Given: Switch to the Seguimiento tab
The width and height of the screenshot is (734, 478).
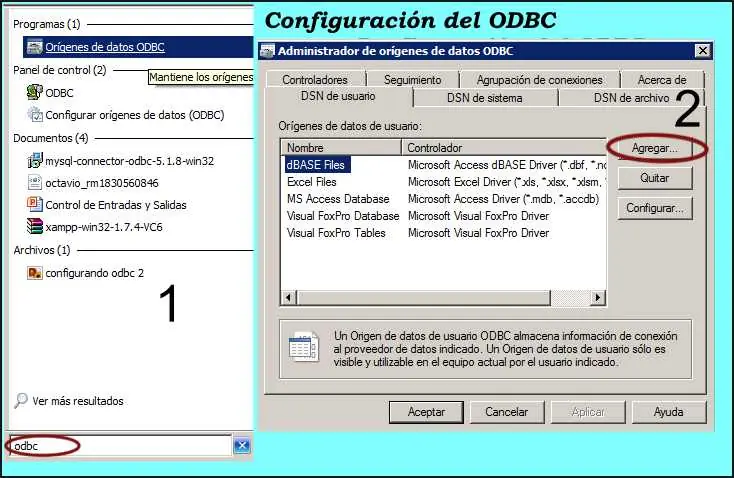Looking at the screenshot, I should coord(412,80).
